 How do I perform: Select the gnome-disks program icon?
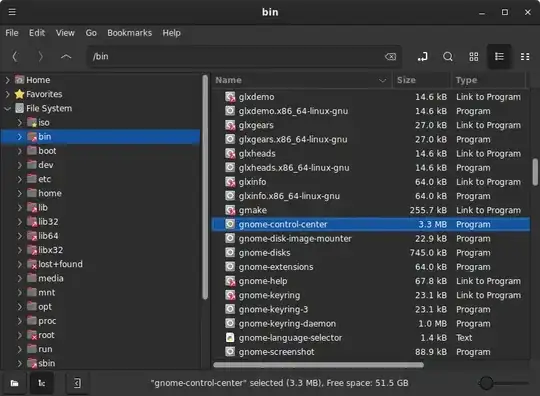pos(230,252)
